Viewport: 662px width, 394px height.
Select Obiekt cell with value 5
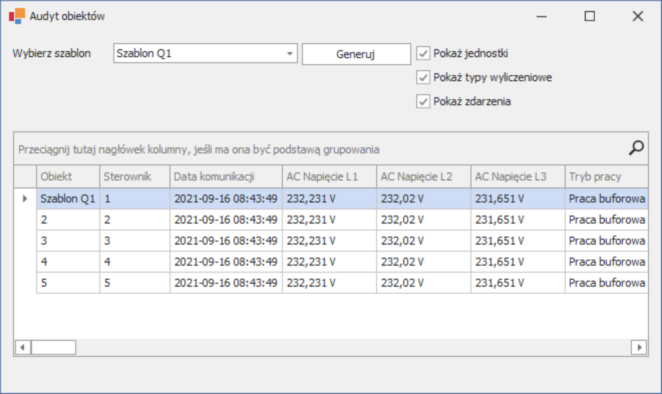tap(68, 283)
